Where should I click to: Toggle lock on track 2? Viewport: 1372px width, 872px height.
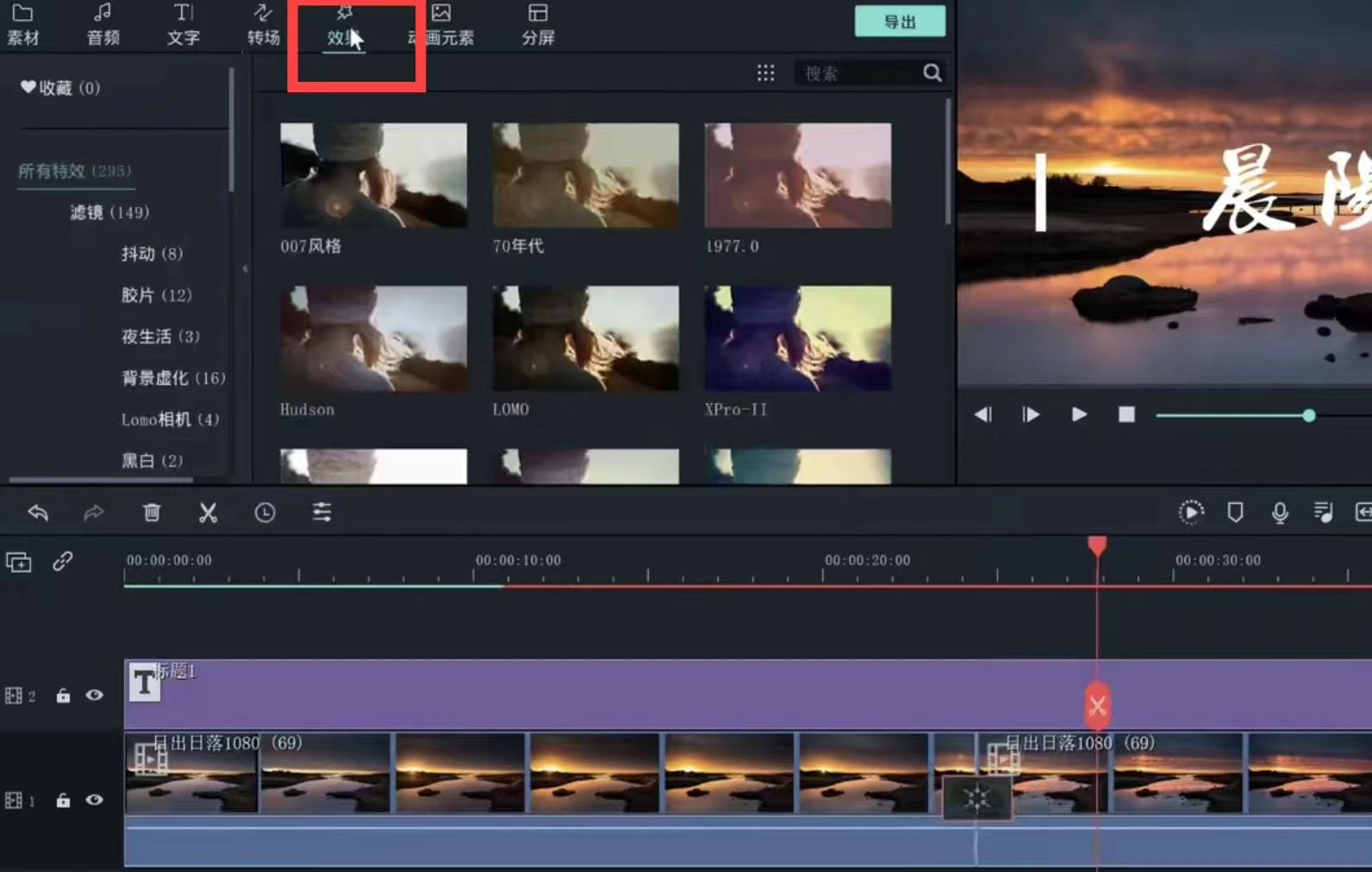click(63, 695)
